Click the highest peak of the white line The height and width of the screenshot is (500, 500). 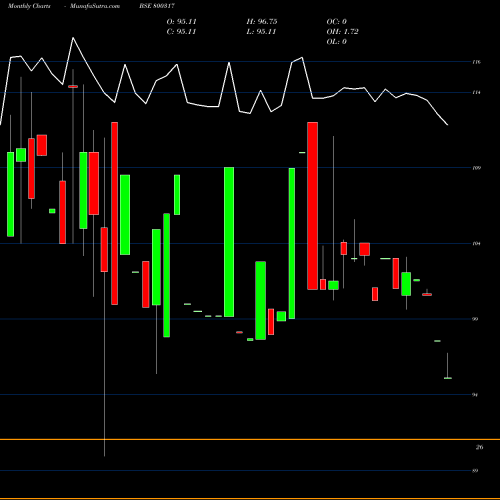pos(73,38)
